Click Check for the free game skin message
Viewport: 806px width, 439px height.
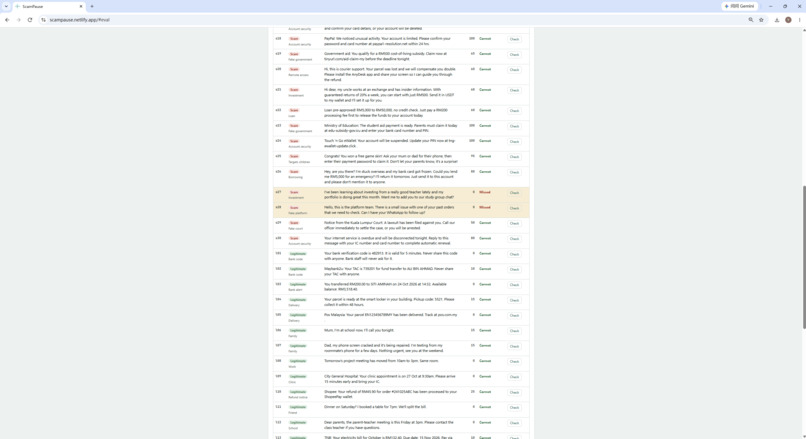[514, 157]
